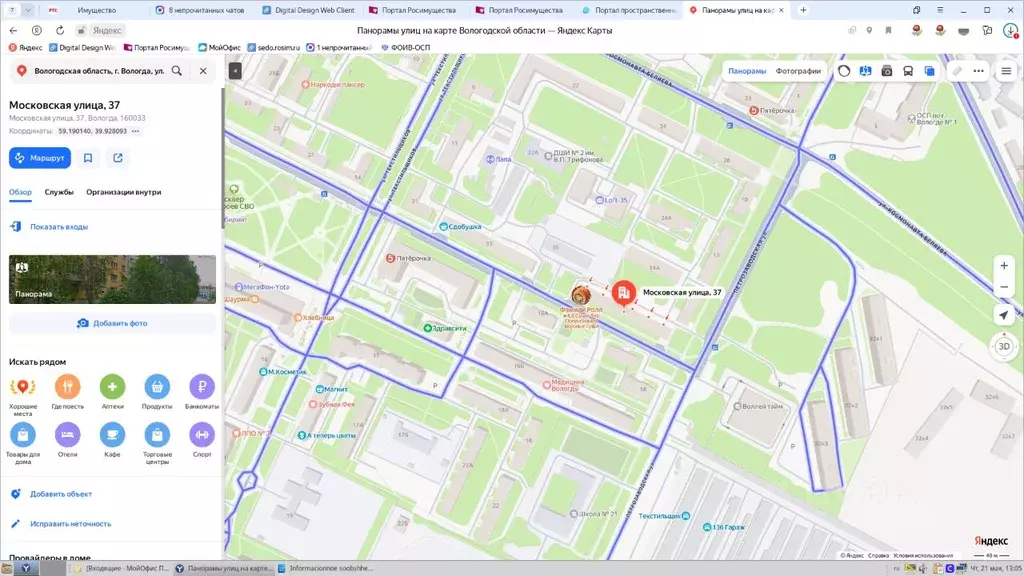Screen dimensions: 1024x576
Task: Click the page bookmark icon in address bar
Action: [x=888, y=30]
